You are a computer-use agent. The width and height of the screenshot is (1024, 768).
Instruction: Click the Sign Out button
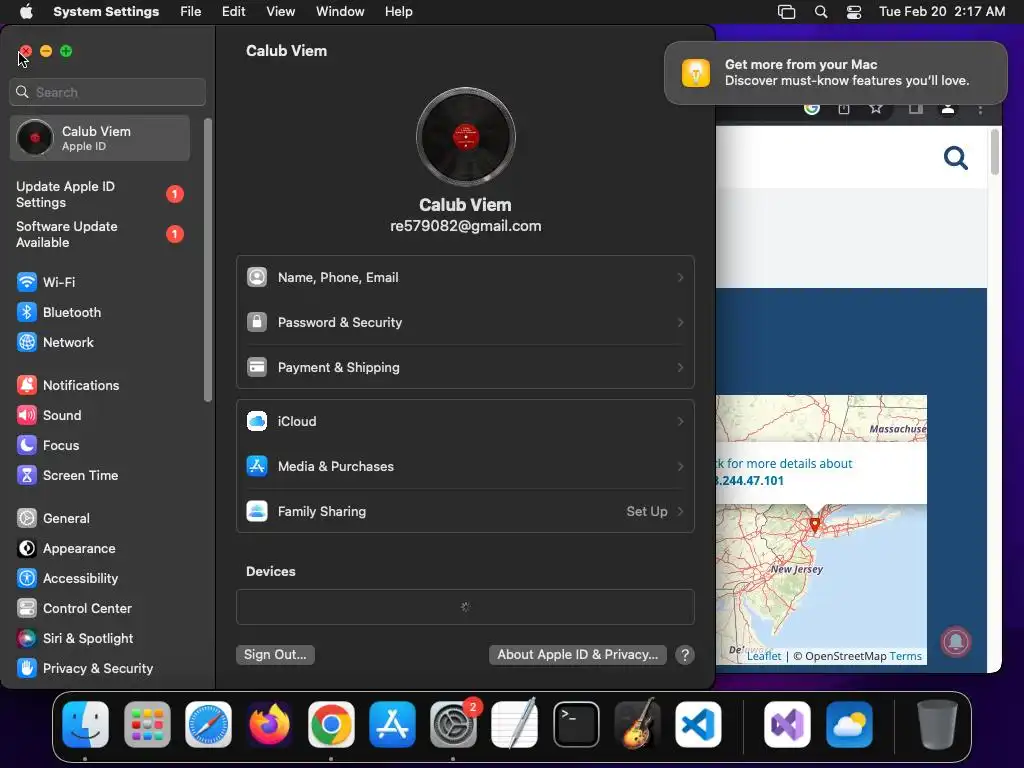coord(275,654)
